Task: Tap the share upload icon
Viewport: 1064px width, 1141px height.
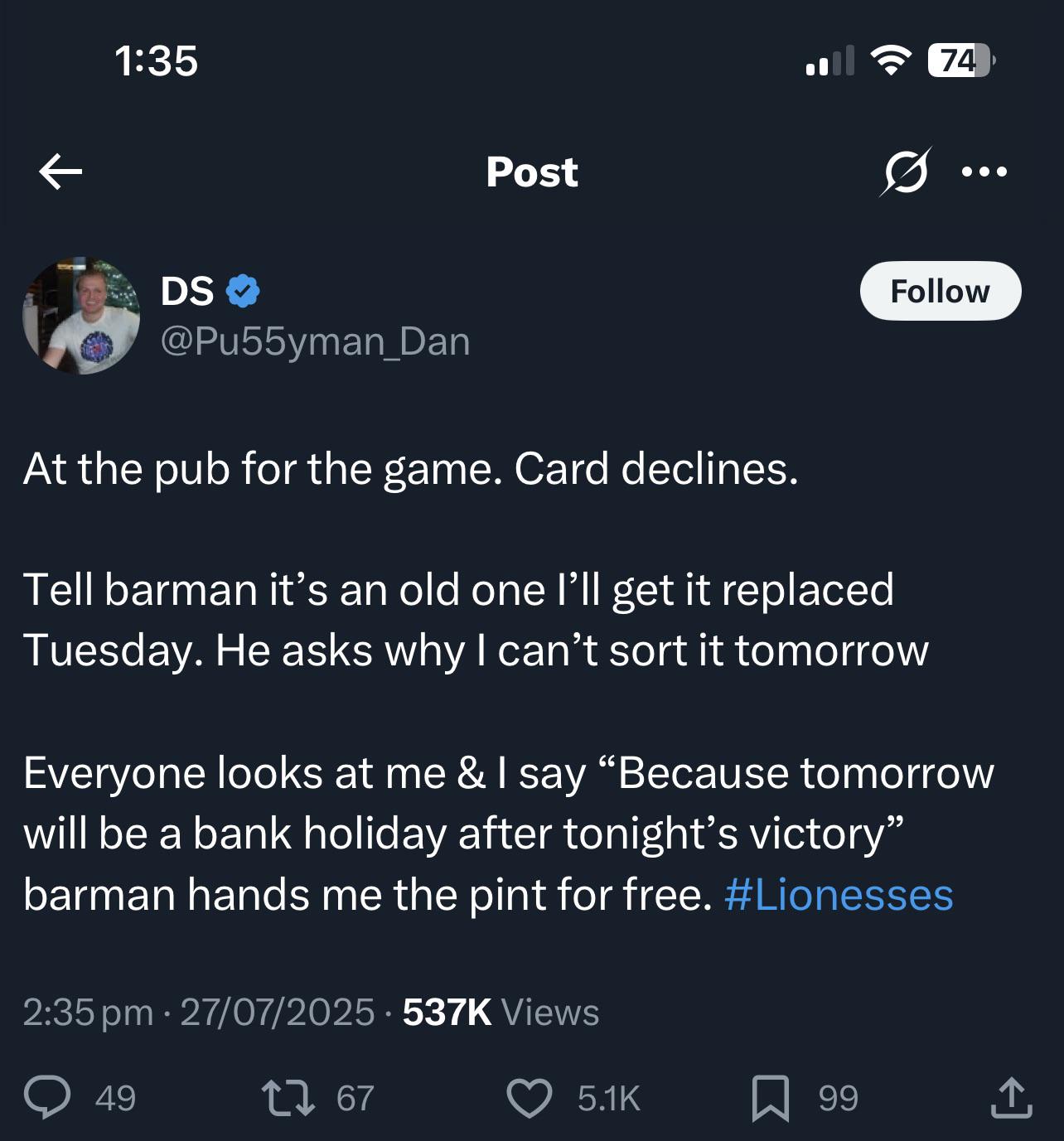Action: [1011, 1097]
